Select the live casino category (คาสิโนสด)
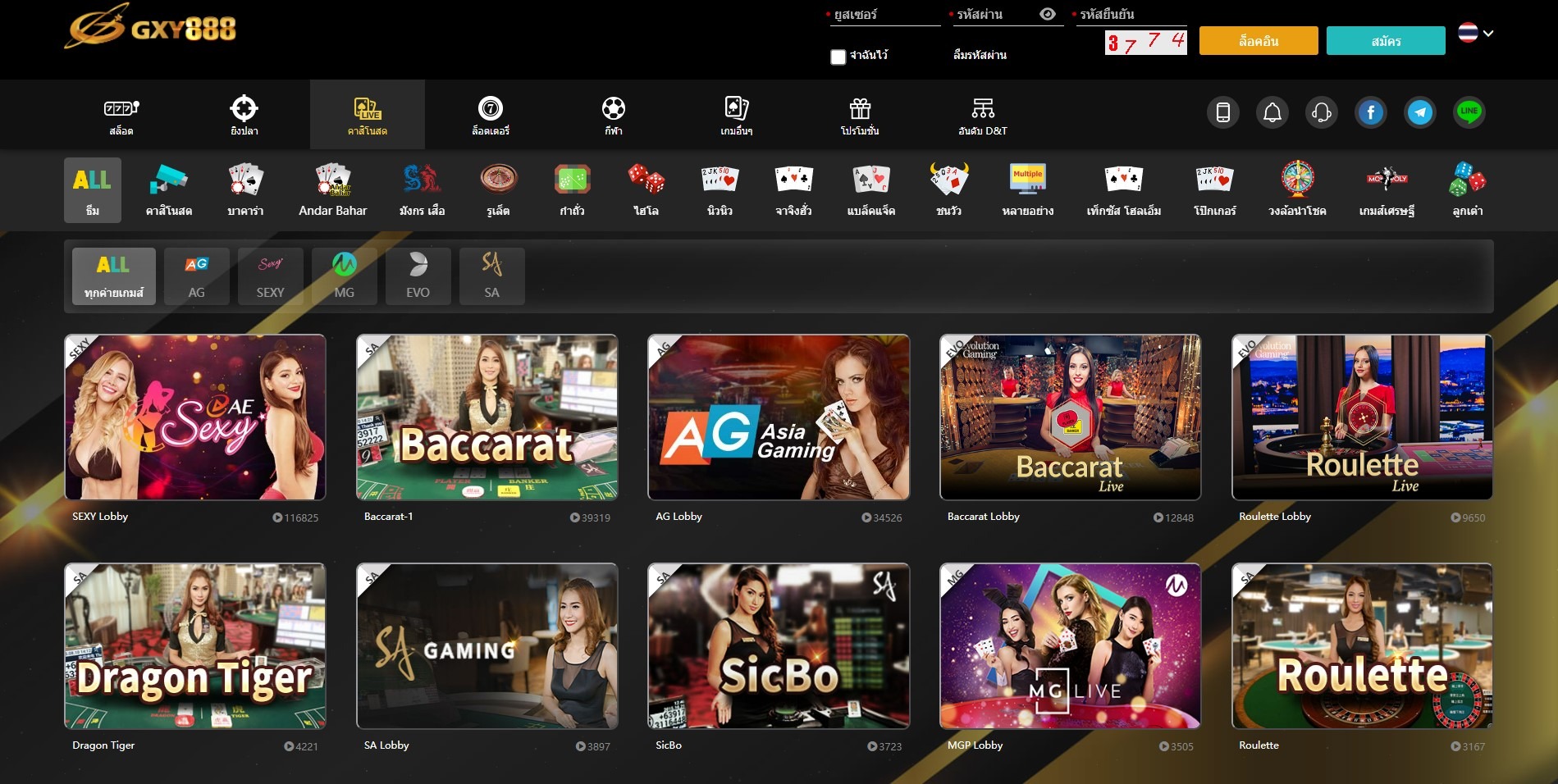1558x784 pixels. tap(368, 115)
